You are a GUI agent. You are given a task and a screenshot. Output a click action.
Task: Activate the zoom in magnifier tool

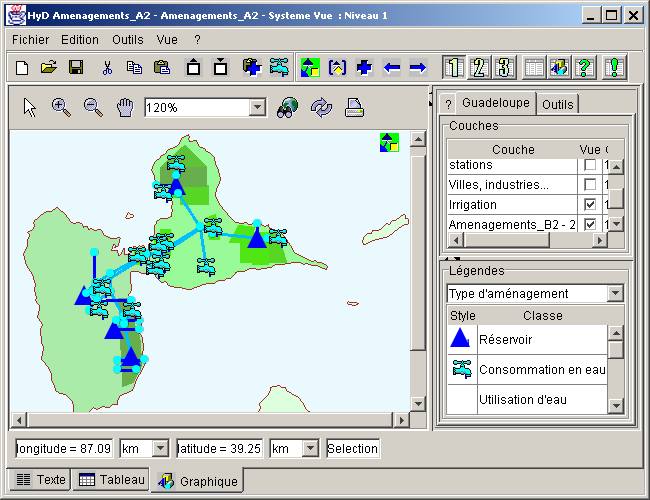61,108
